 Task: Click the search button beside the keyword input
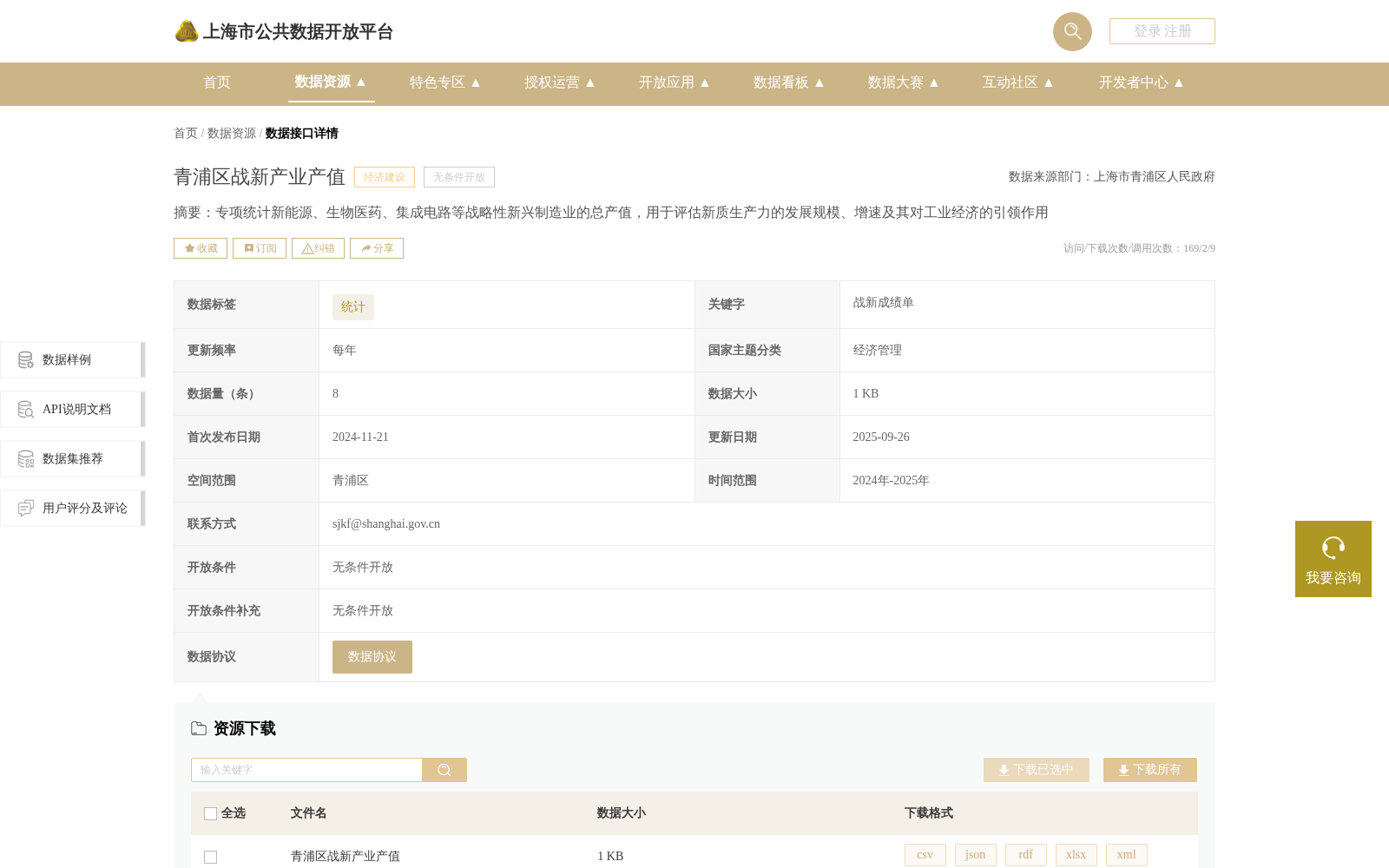tap(444, 770)
